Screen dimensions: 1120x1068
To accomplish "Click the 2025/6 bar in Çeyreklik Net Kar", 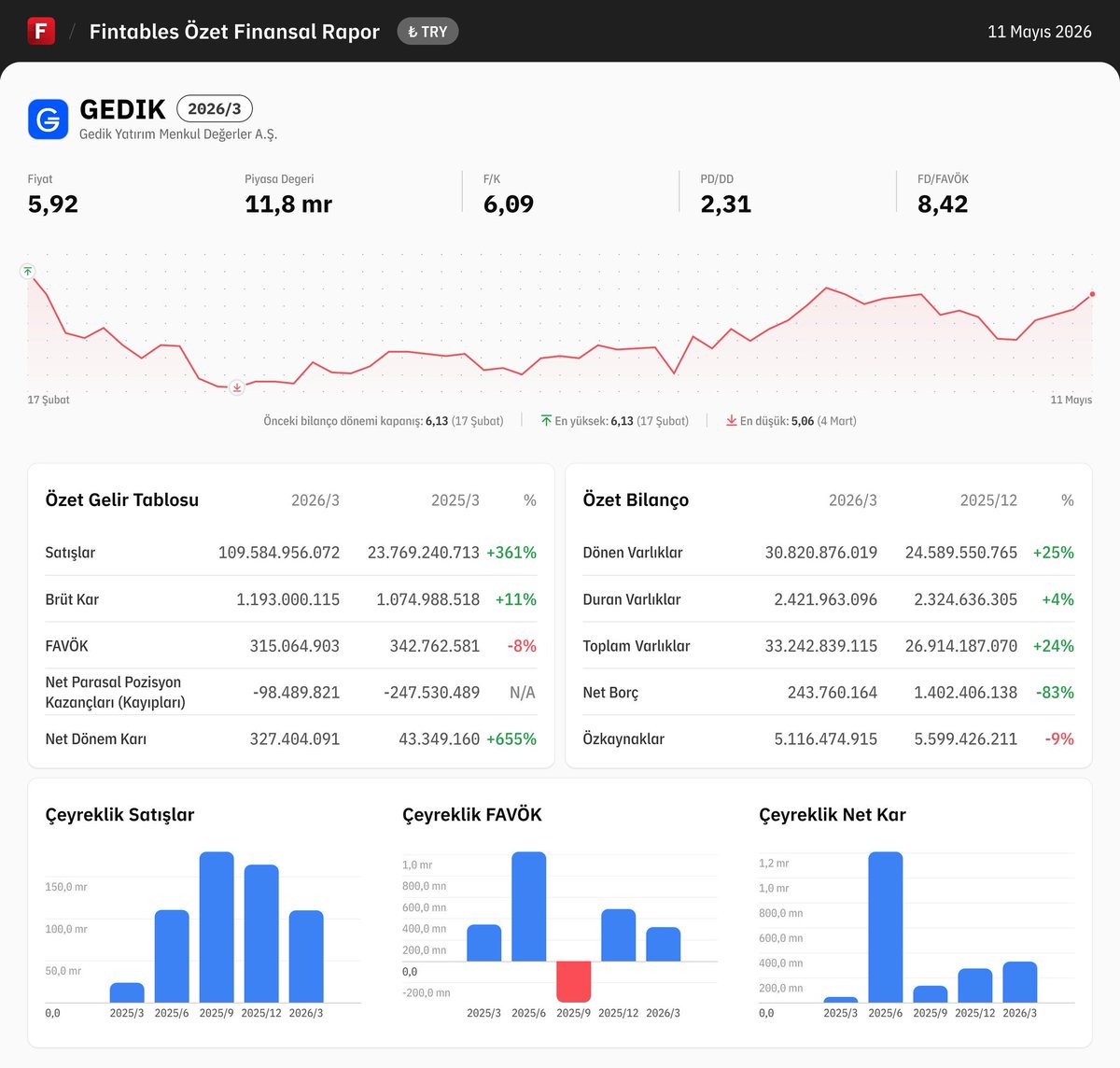I will point(886,927).
